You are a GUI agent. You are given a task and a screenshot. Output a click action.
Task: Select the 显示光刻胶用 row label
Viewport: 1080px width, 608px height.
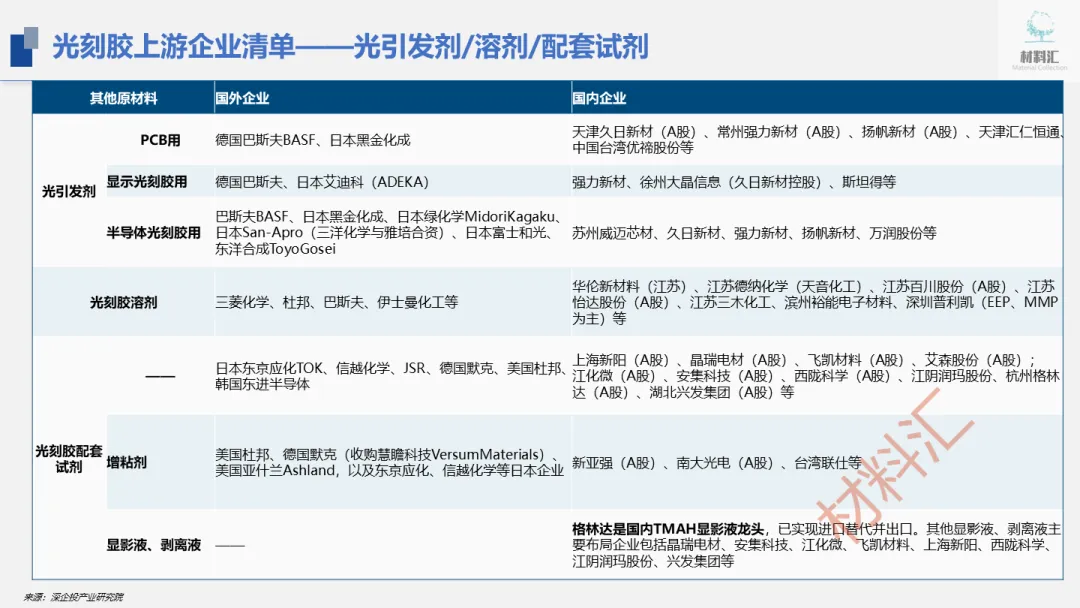point(147,182)
